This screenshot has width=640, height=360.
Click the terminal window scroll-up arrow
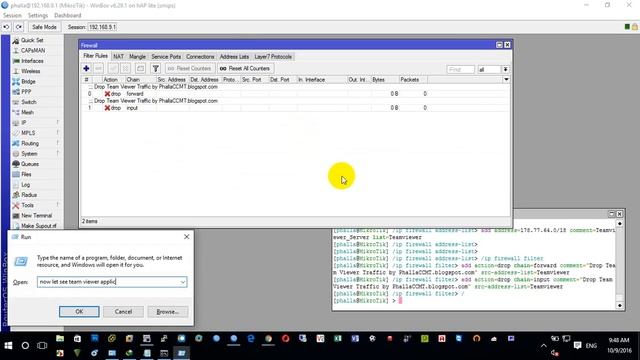pos(619,224)
